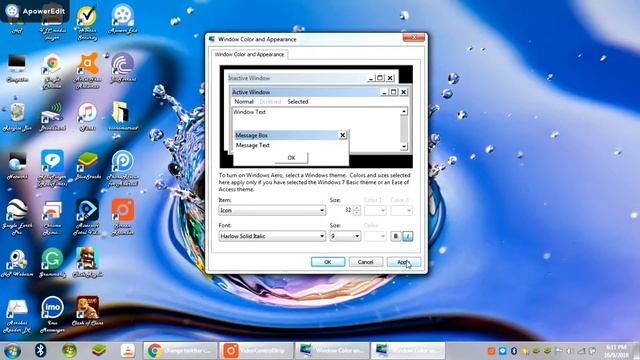Open the Aiseesoft Total Video desktop shortcut
The height and width of the screenshot is (360, 640).
point(87,217)
